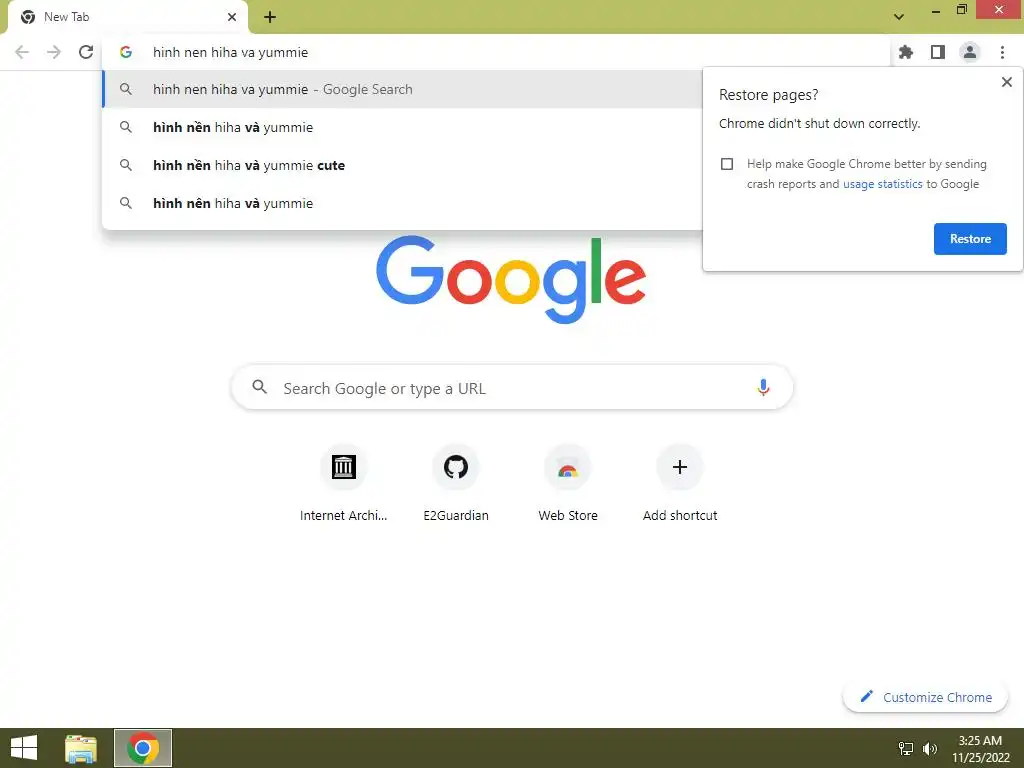The width and height of the screenshot is (1024, 768).
Task: Click the taskbar clock showing 3:25 AM
Action: pos(980,748)
